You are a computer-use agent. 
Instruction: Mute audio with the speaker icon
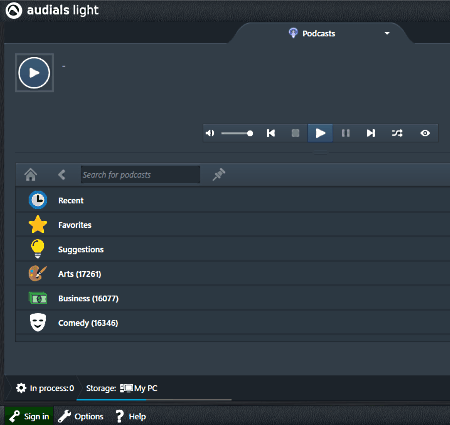(x=210, y=133)
